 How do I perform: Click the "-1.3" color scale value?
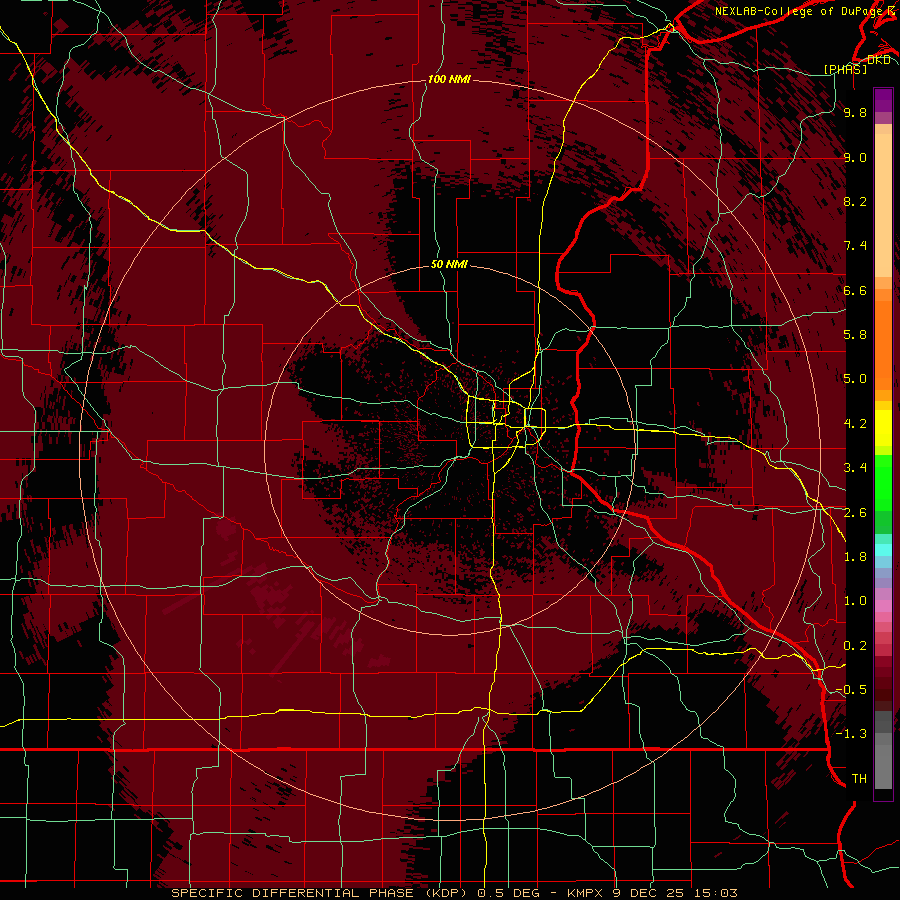pos(851,734)
